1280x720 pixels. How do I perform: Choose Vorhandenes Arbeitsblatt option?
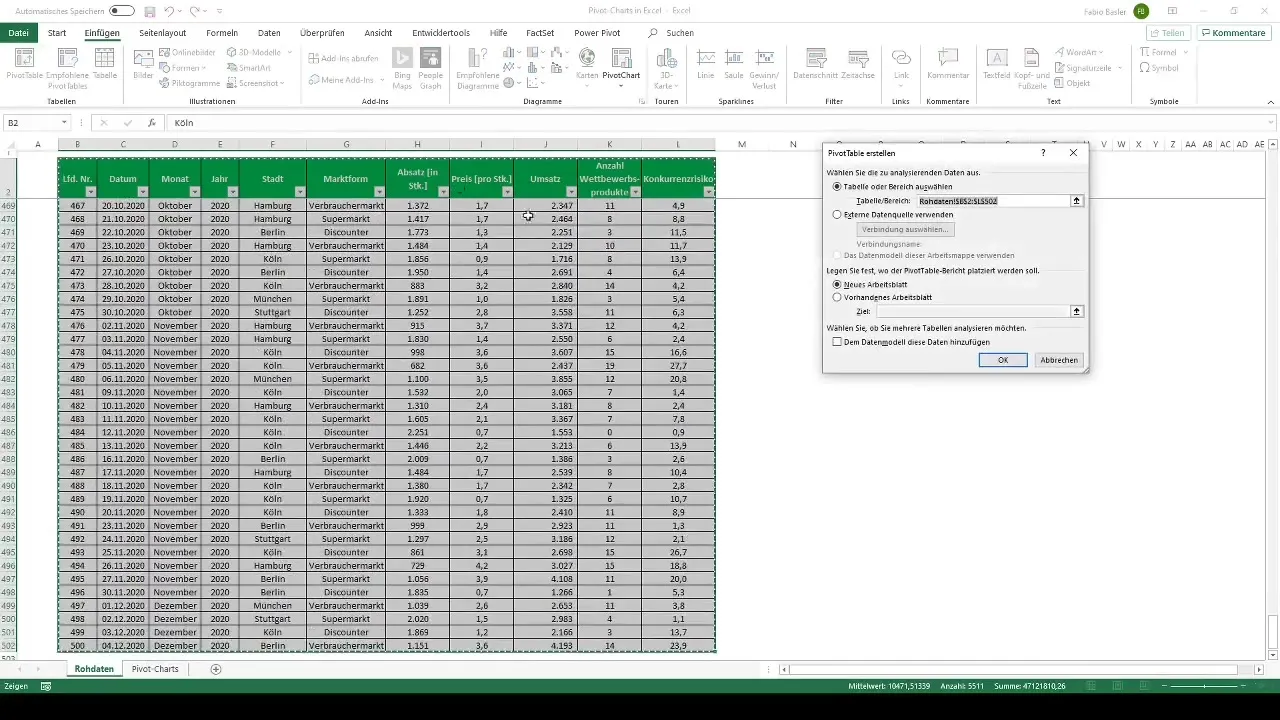(837, 297)
